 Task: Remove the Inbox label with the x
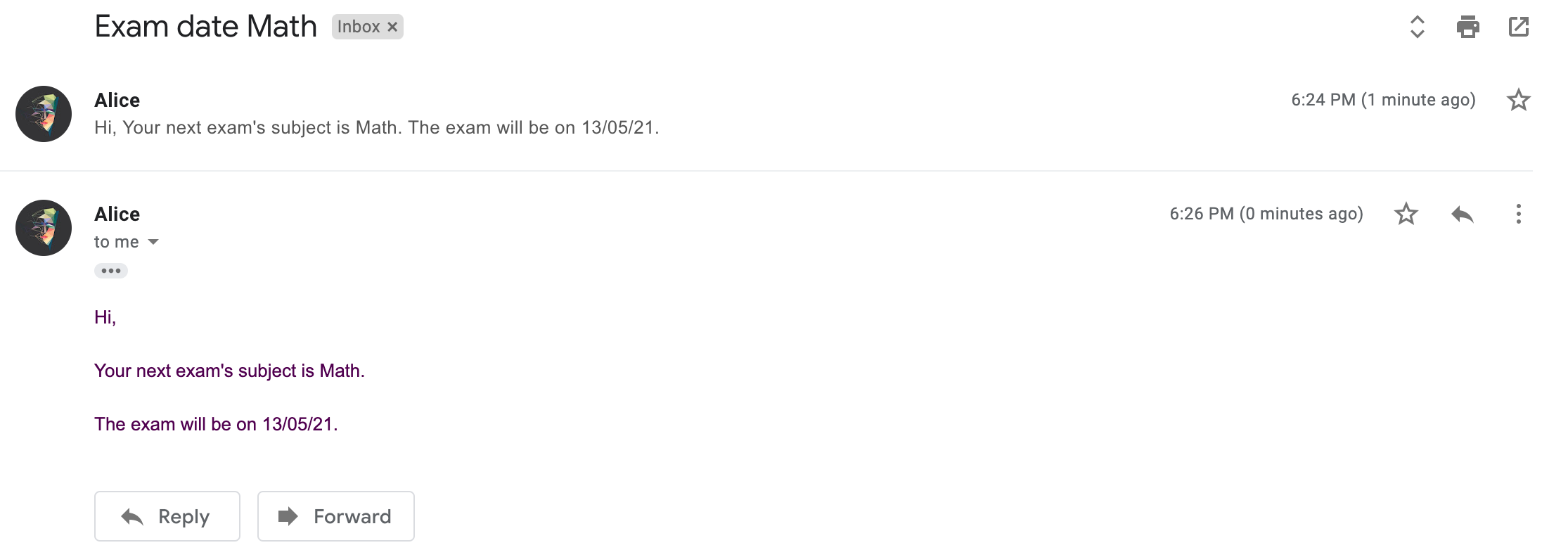click(392, 27)
